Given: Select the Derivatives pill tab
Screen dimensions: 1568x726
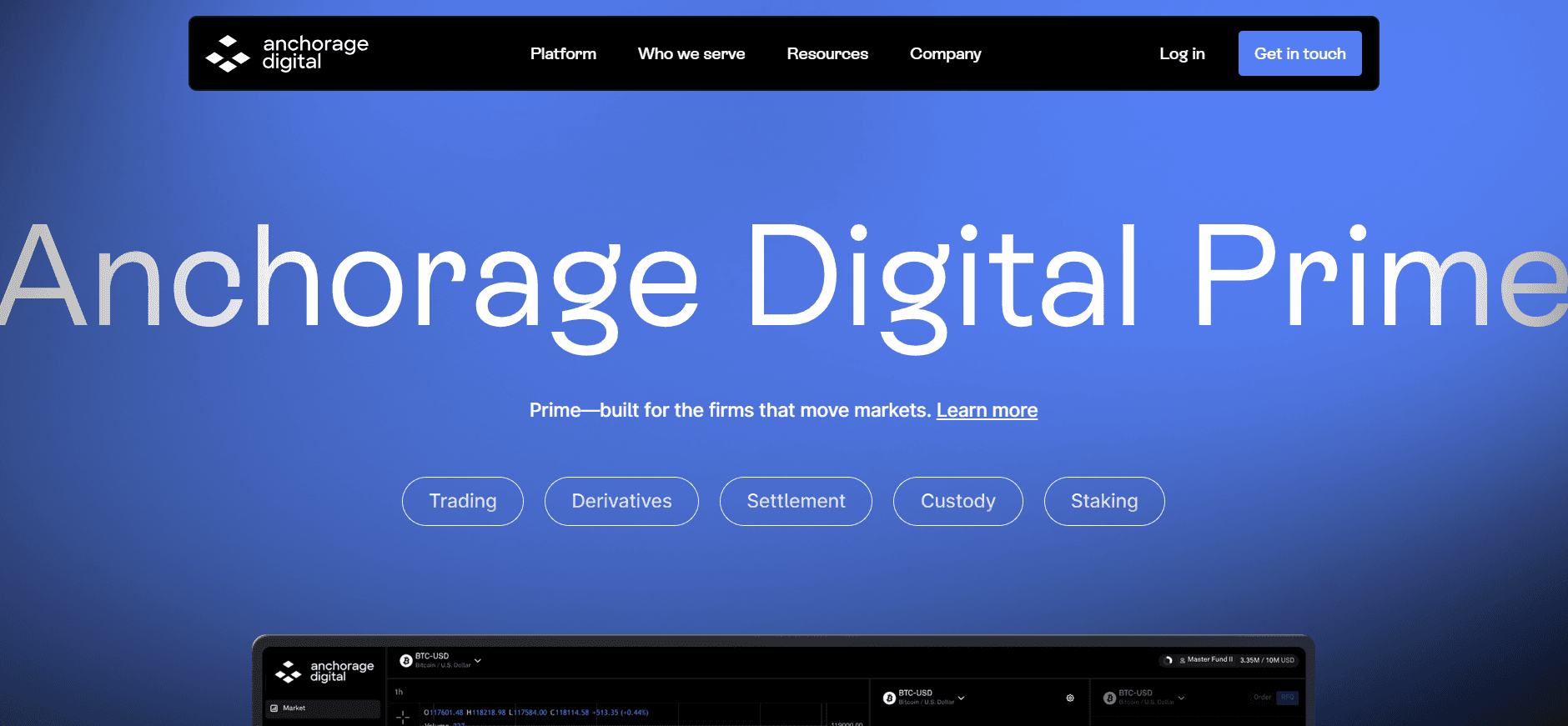Looking at the screenshot, I should pos(621,501).
